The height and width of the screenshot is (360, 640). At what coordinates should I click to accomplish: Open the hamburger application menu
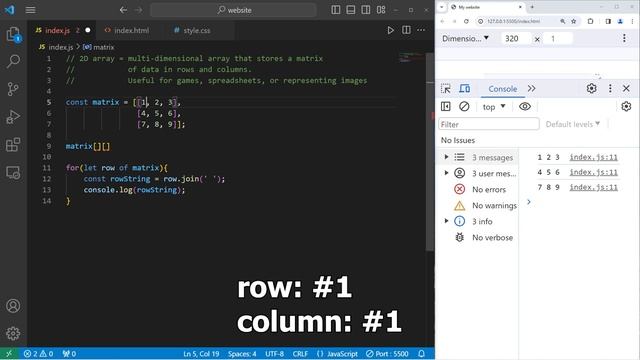(31, 10)
